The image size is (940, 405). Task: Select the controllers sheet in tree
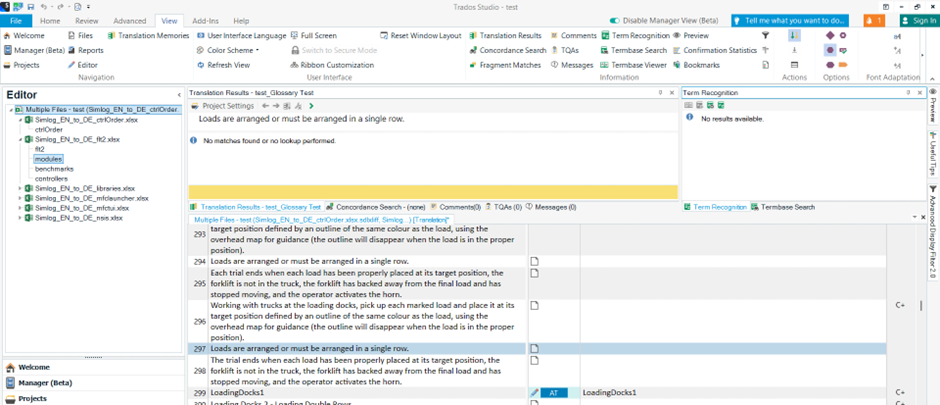pyautogui.click(x=51, y=179)
